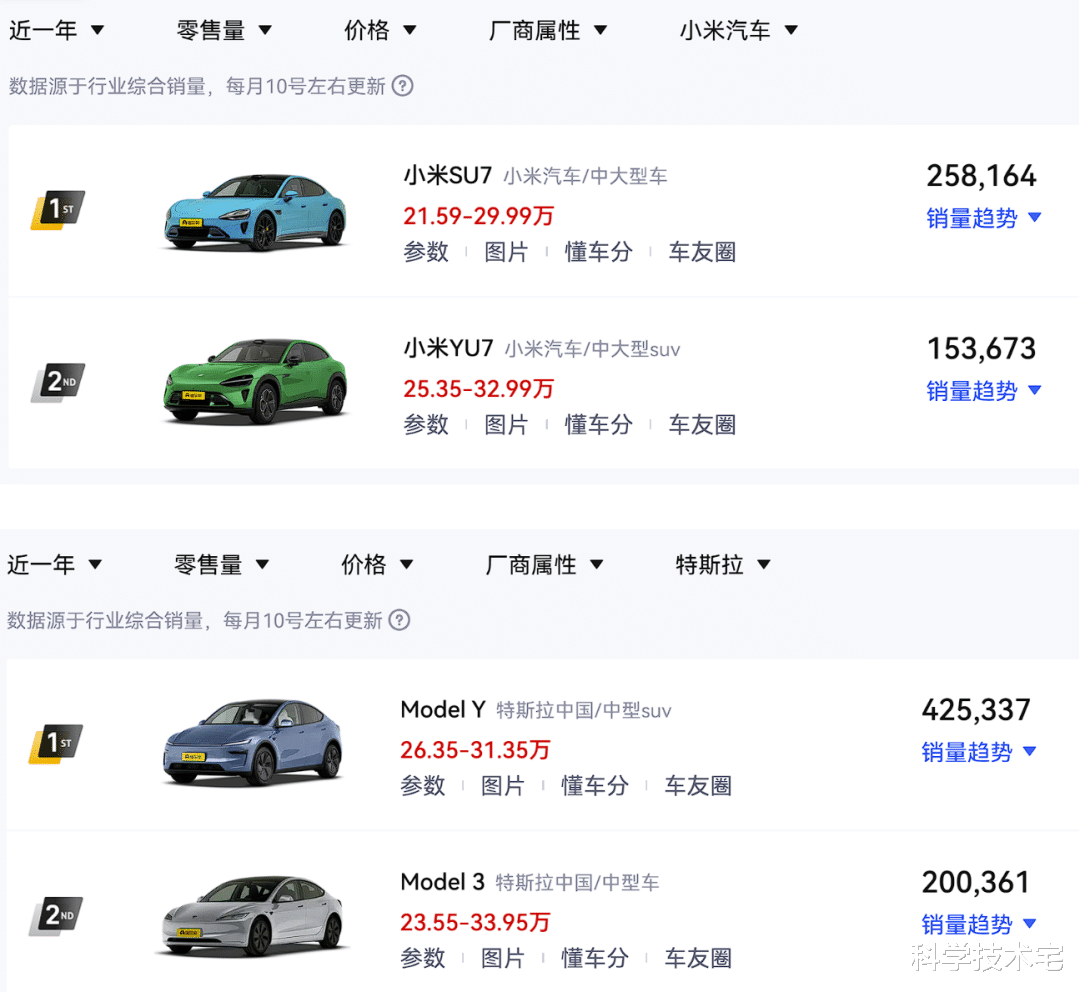Screen dimensions: 1080x992
Task: Click the 23.55-33.95万 price text
Action: tap(475, 922)
